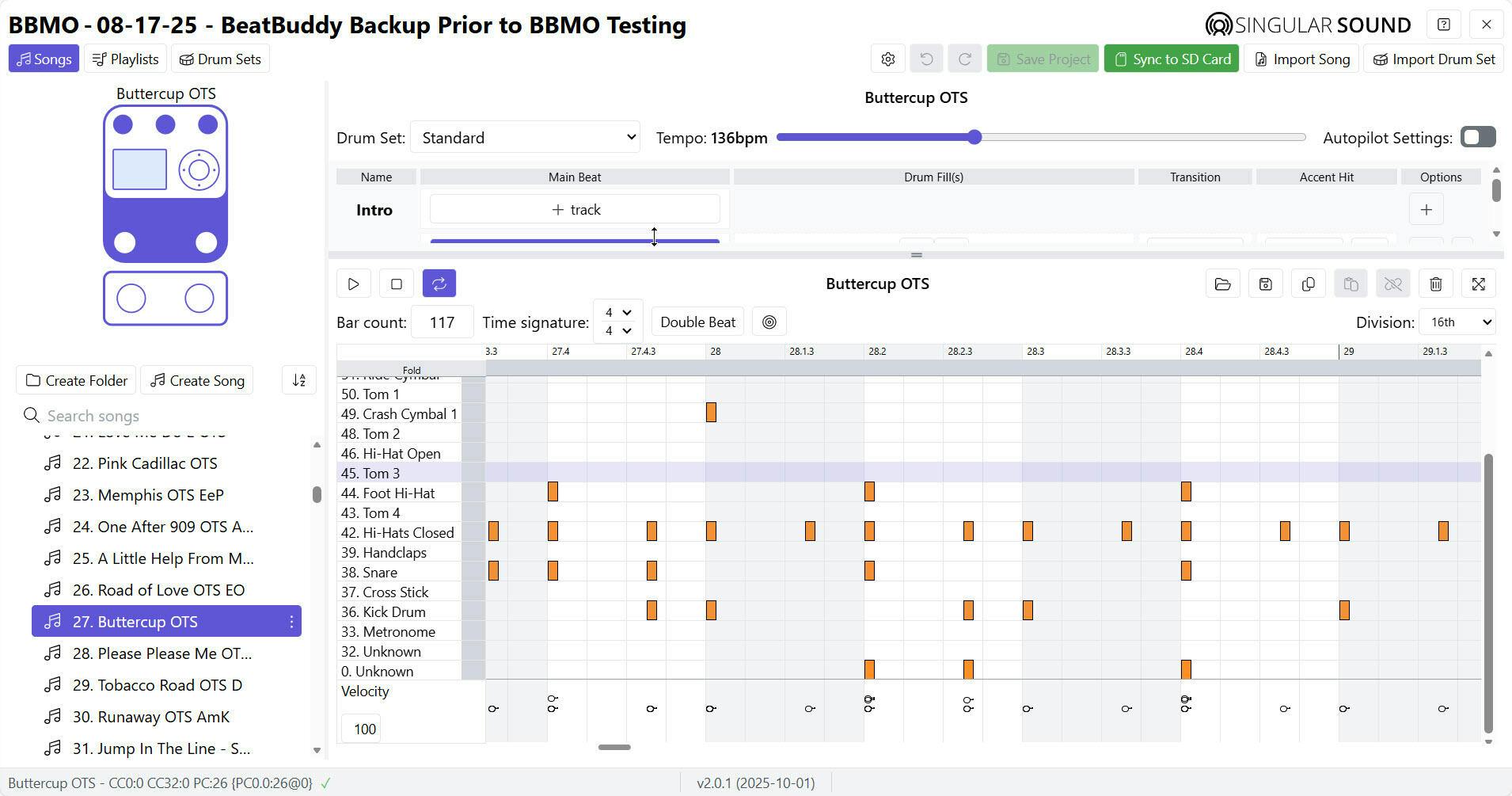Click the target icon beside Double Beat
This screenshot has height=796, width=1512.
(769, 322)
